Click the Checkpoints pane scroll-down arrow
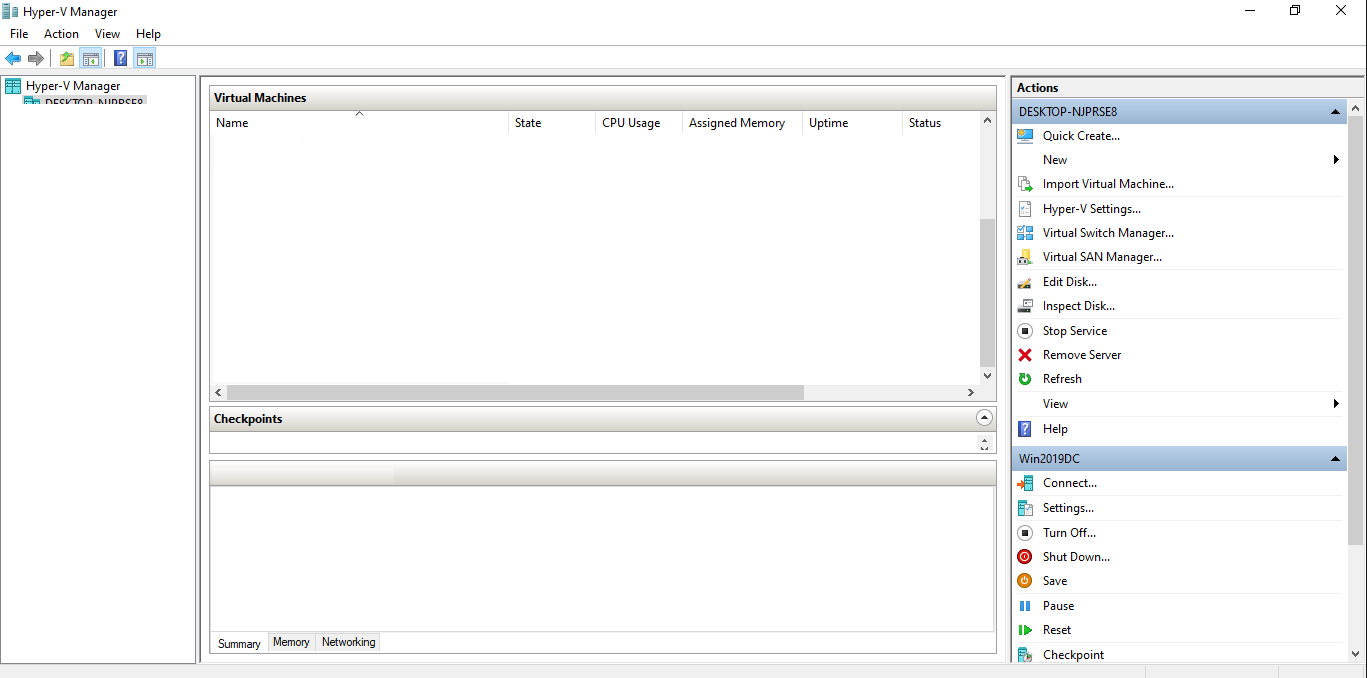This screenshot has width=1367, height=678. (x=985, y=448)
